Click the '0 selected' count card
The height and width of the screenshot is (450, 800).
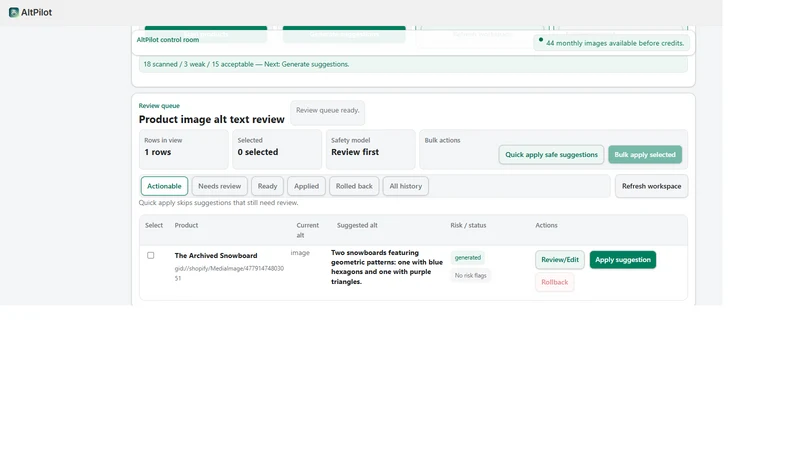[277, 149]
